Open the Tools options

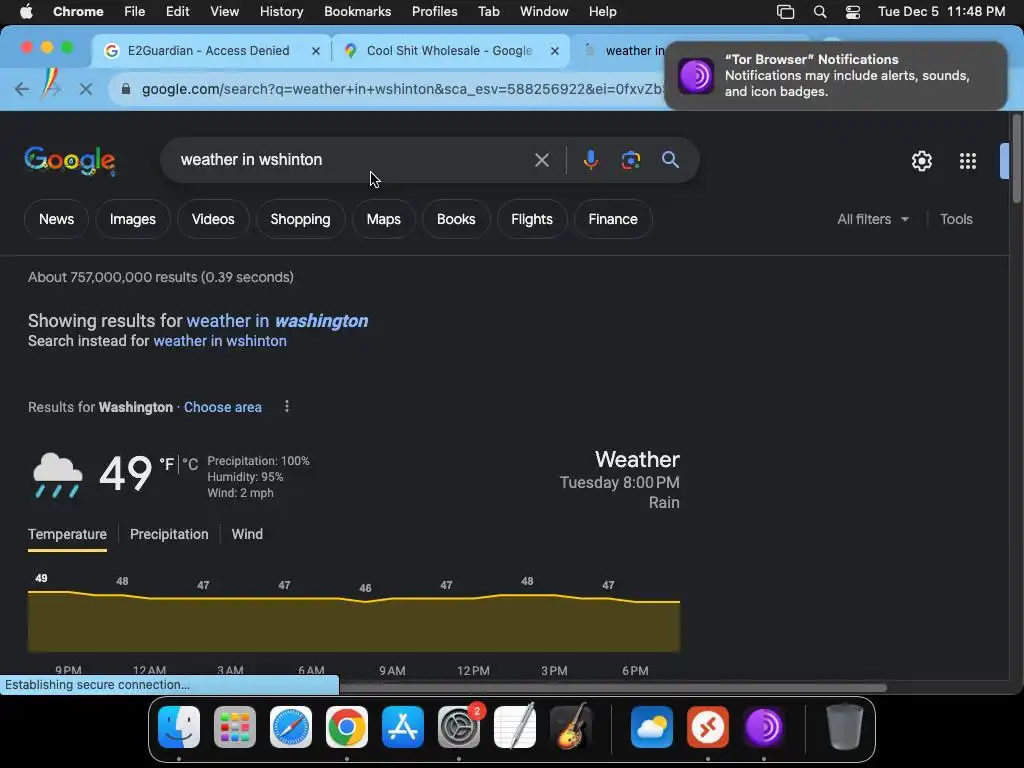tap(956, 219)
